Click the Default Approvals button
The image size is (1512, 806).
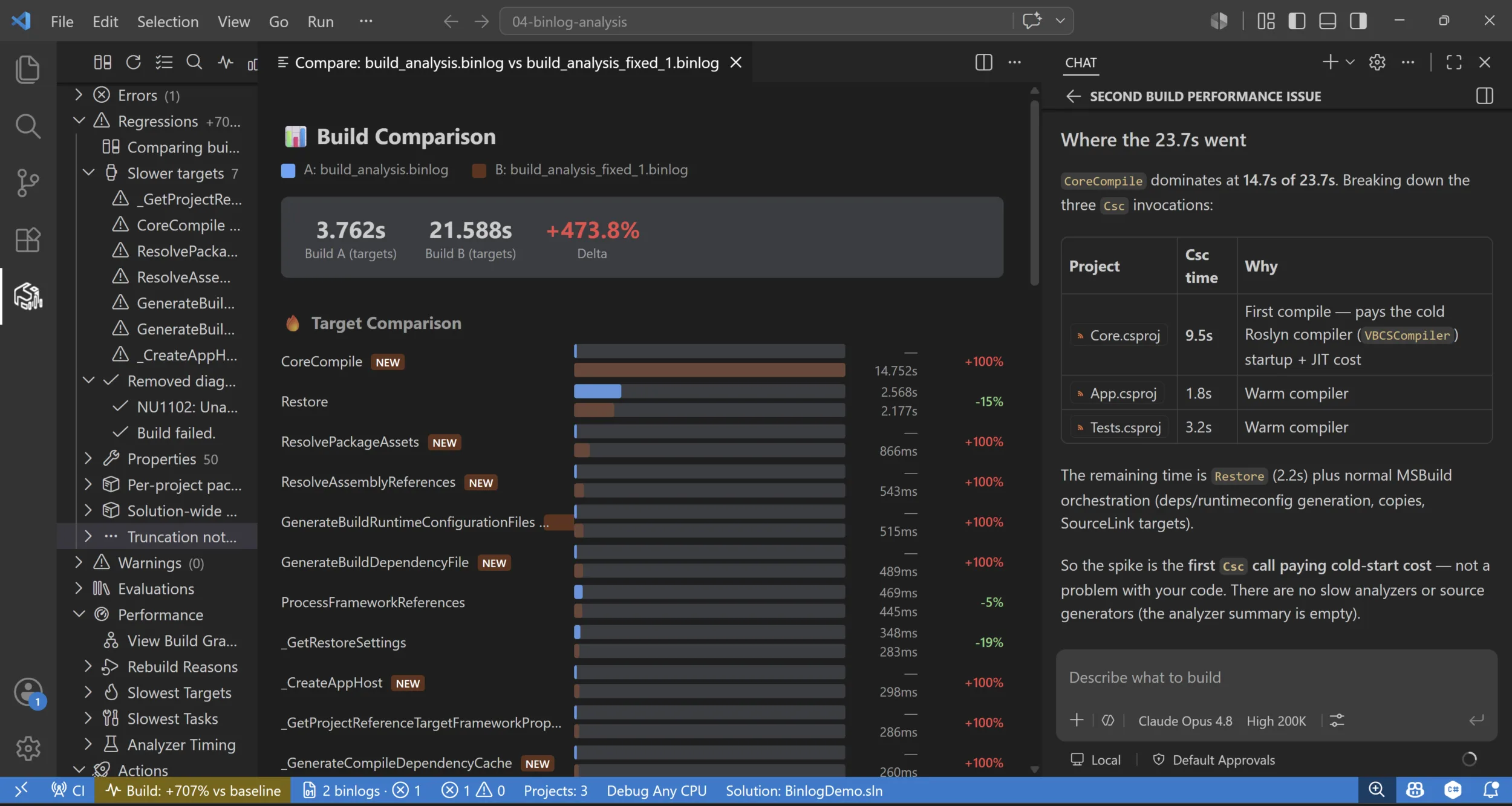pos(1214,759)
